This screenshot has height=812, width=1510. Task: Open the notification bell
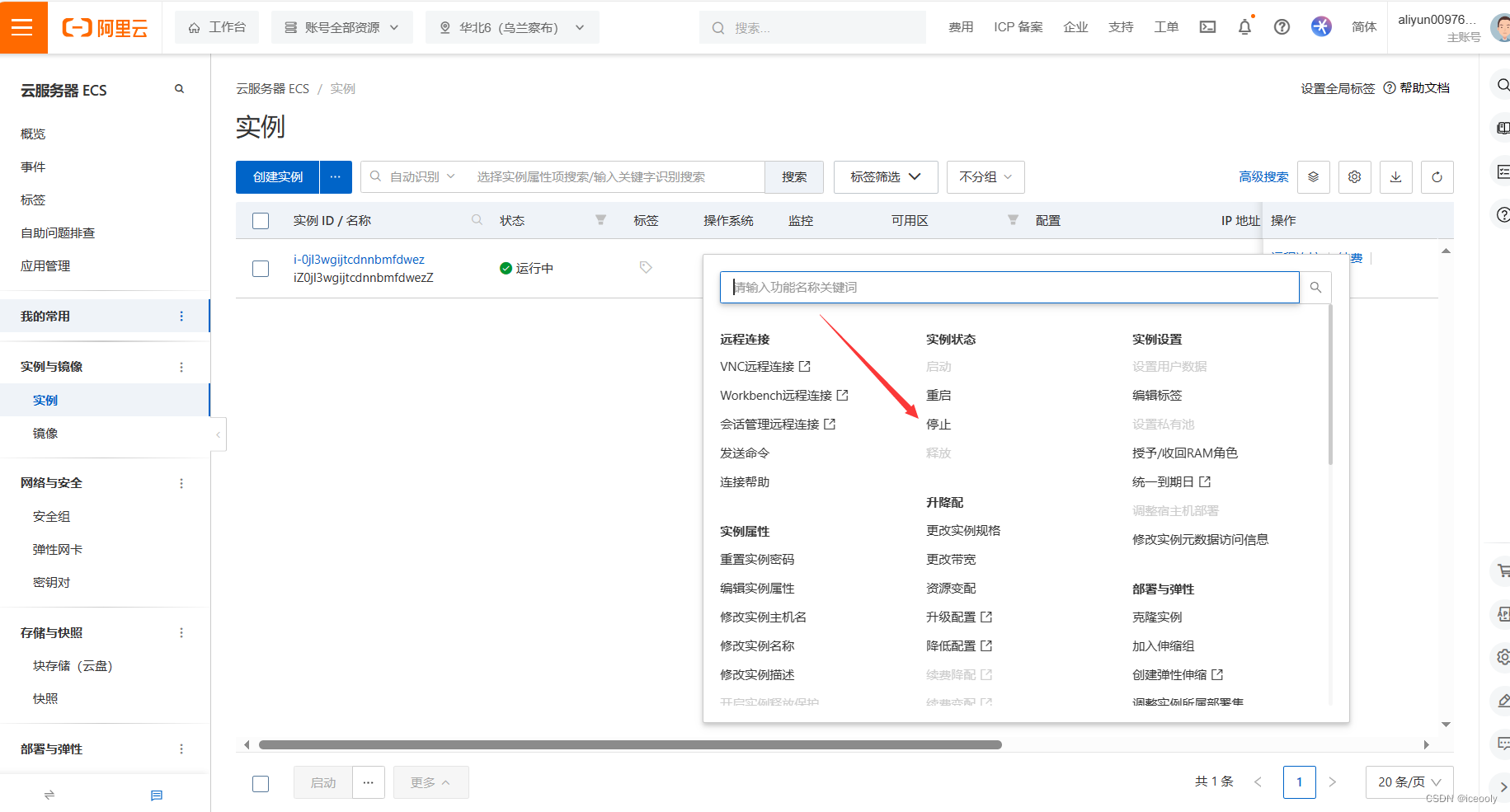1244,27
